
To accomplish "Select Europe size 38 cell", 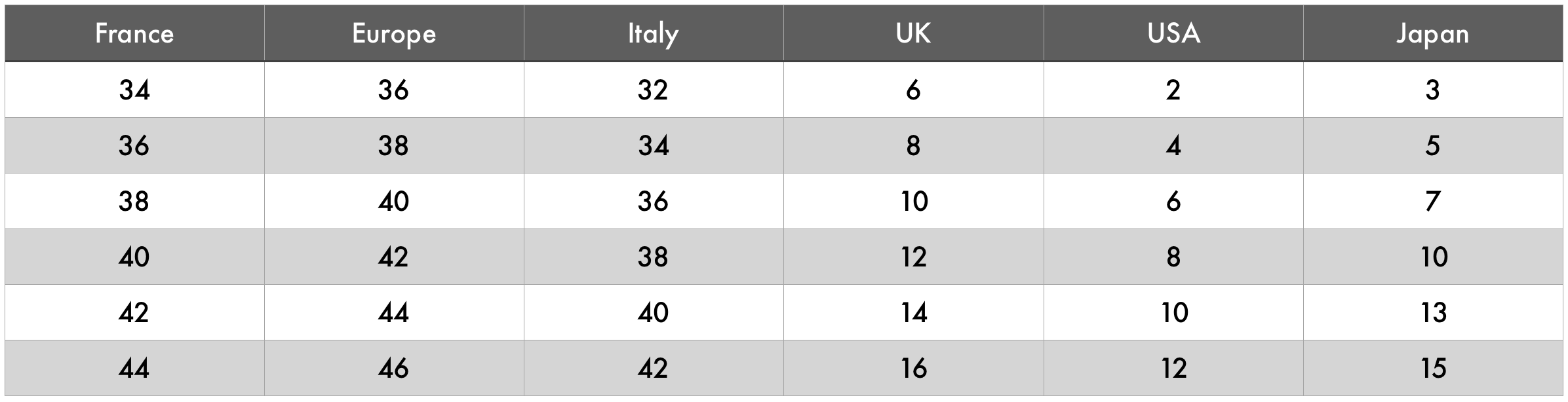I will [x=394, y=145].
